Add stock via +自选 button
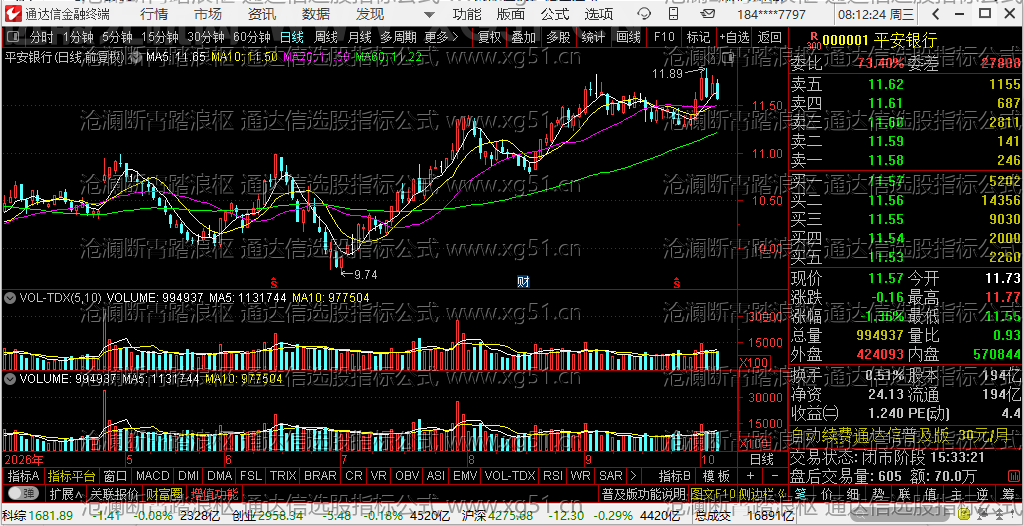This screenshot has width=1024, height=526. tap(735, 37)
